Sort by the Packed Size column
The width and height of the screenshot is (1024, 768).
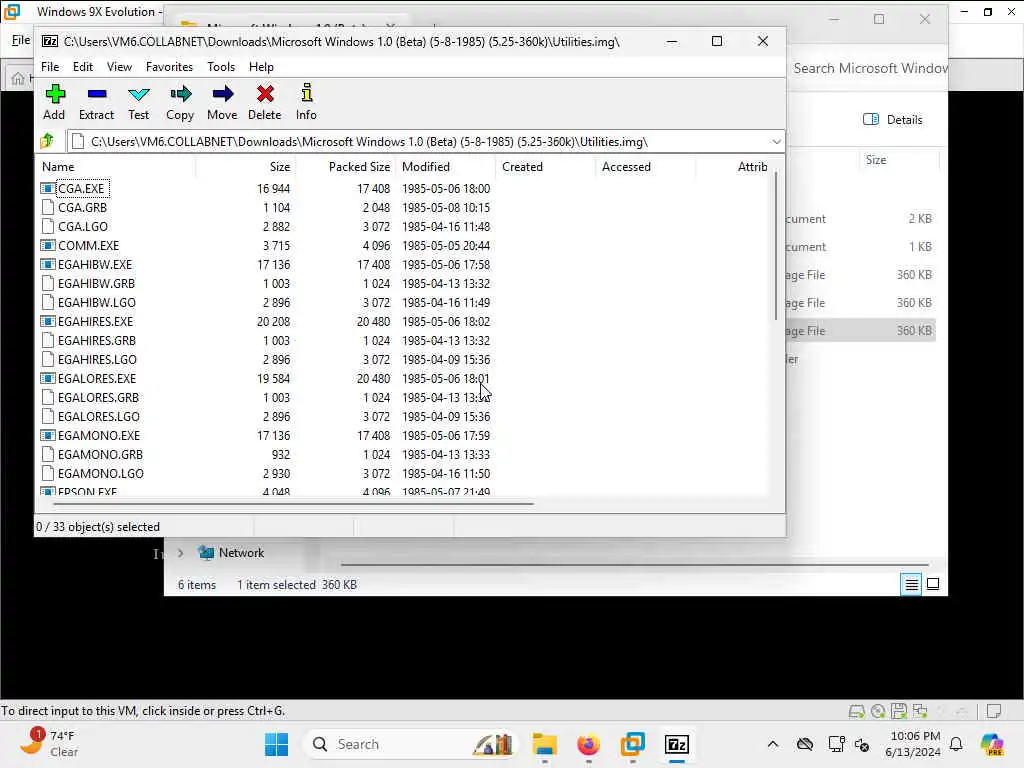345,167
